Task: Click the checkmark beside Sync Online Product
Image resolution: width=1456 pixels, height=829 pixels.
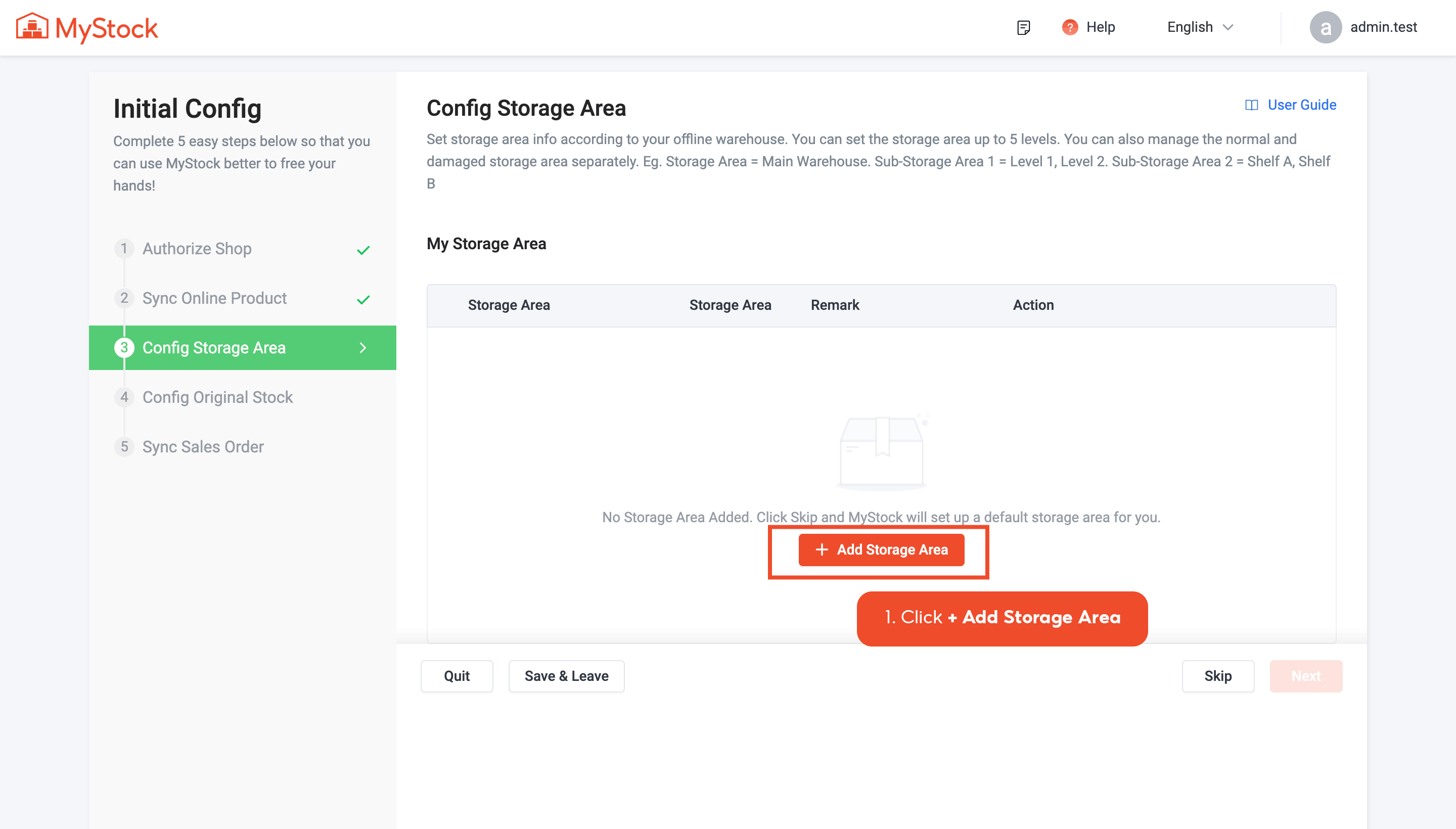Action: (x=363, y=298)
